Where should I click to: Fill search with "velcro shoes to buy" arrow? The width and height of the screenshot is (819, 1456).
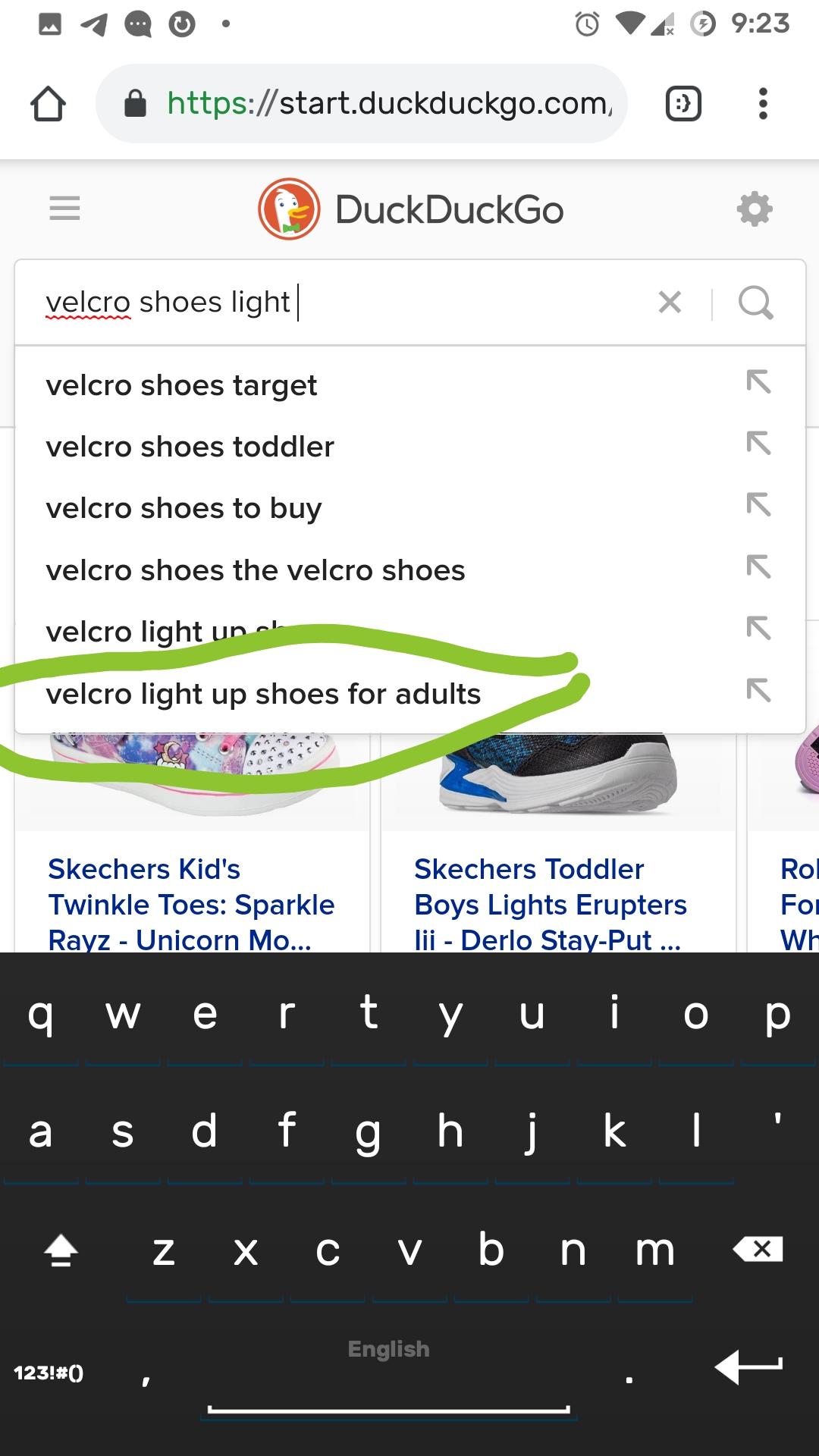pos(758,505)
